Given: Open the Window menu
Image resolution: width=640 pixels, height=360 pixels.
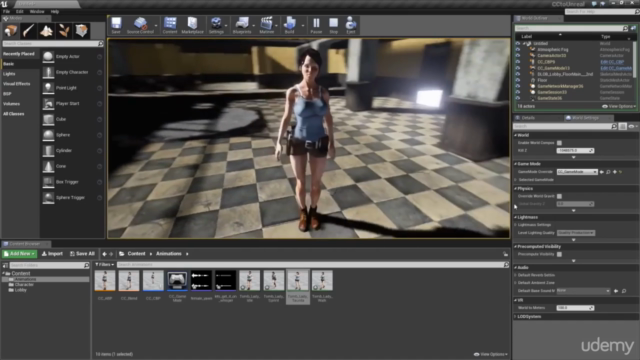Looking at the screenshot, I should coord(37,11).
